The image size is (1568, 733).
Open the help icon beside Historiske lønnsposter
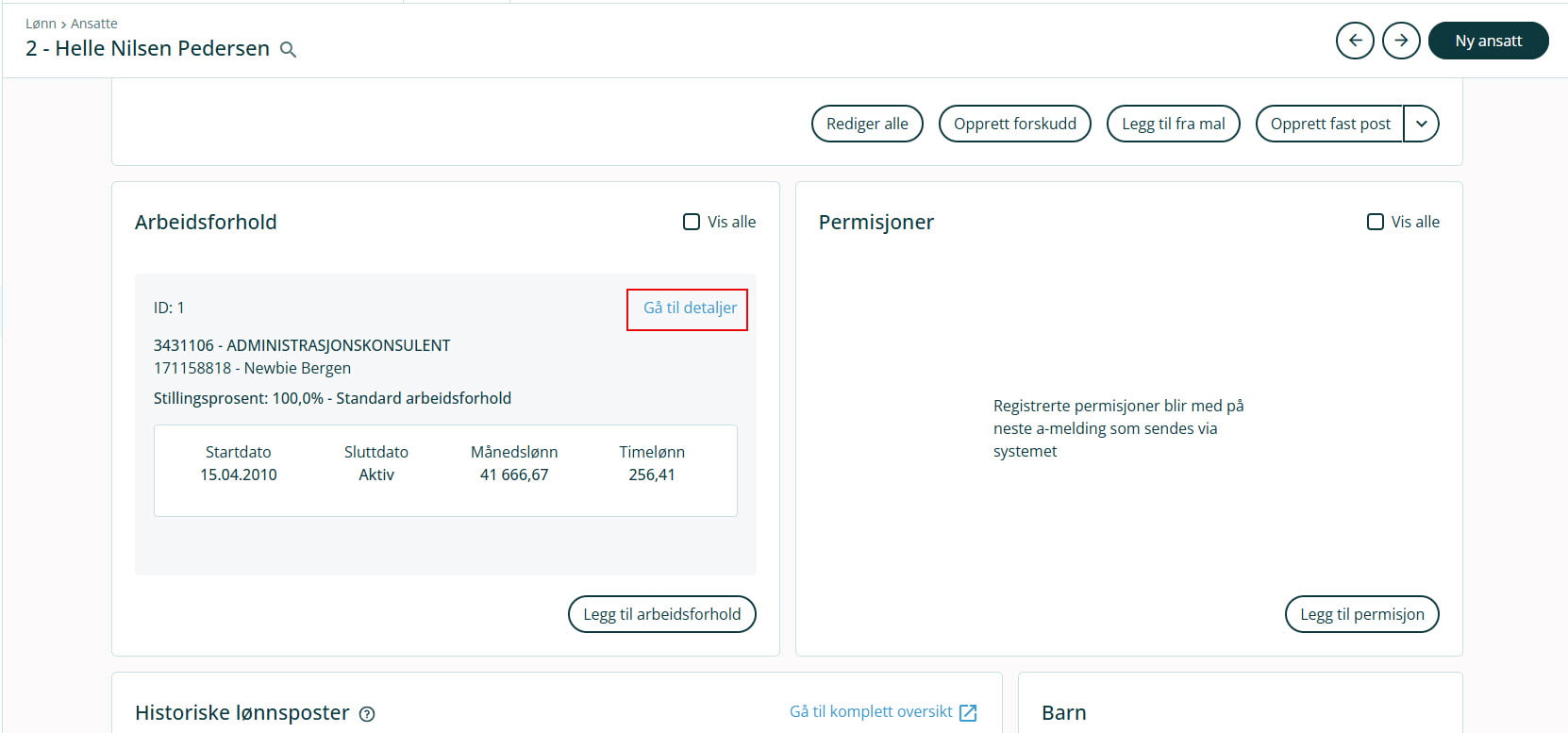pos(367,714)
